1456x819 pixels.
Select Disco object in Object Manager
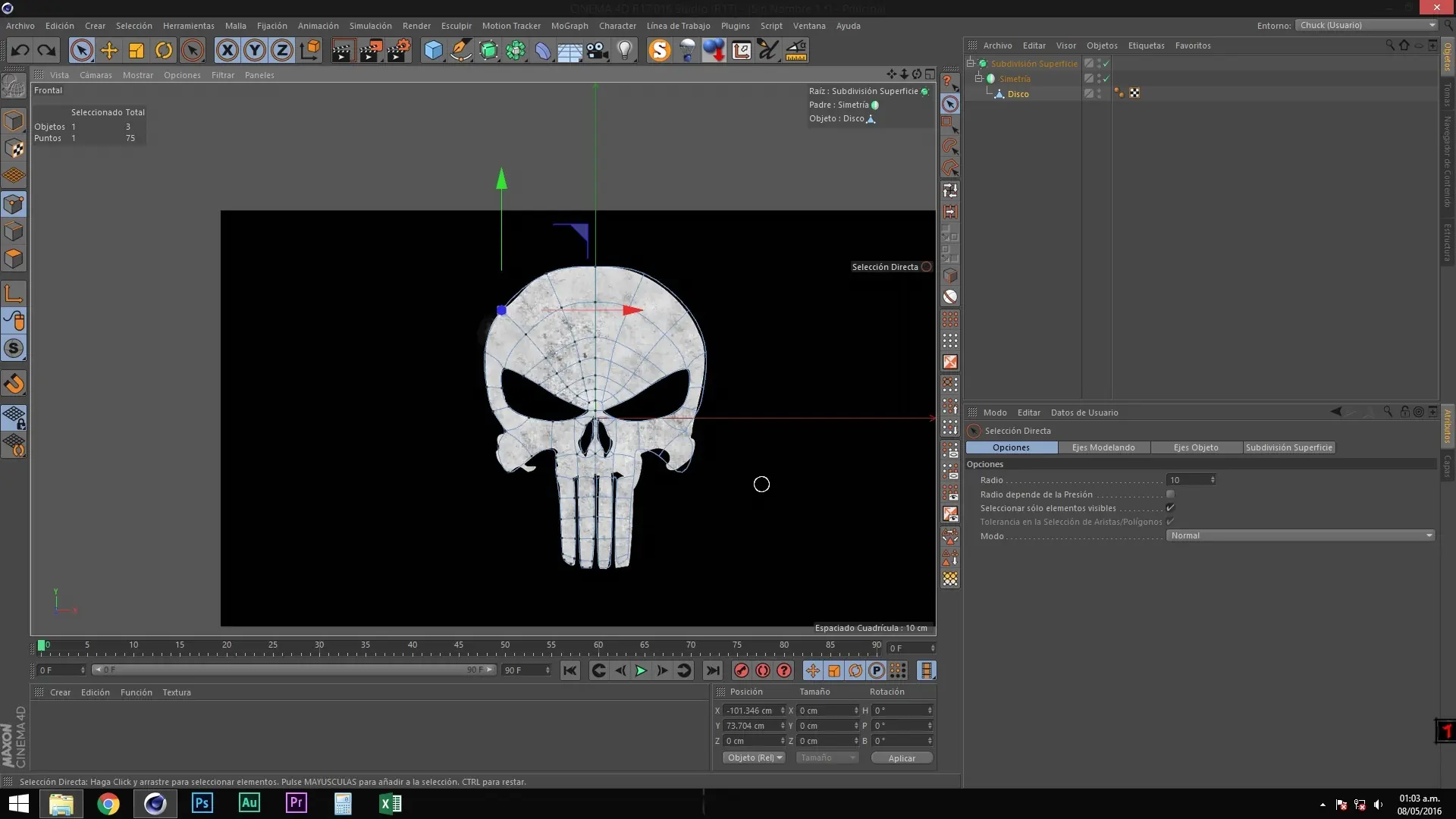(1018, 94)
